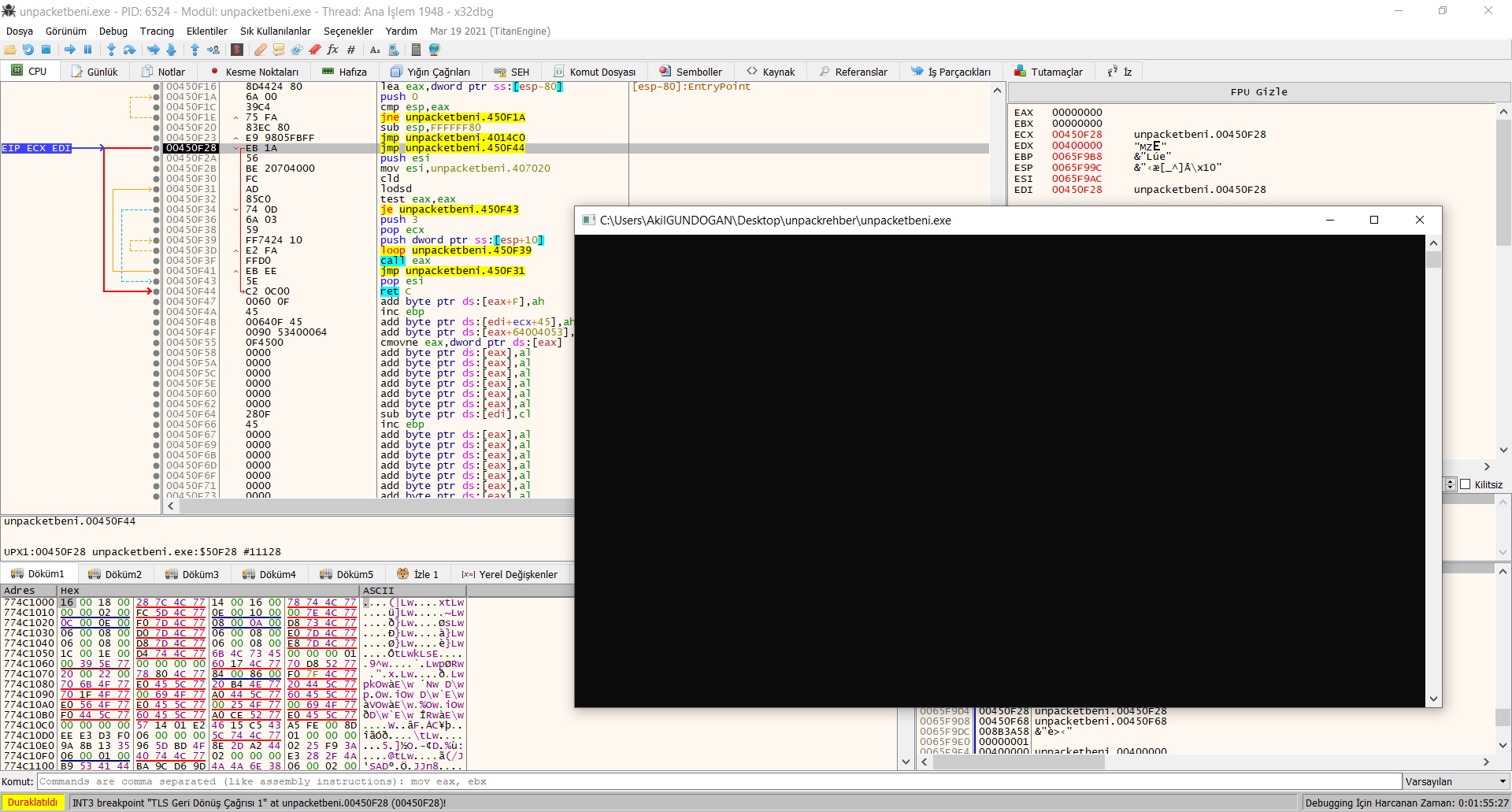Toggle breakpoint dot at address 00450F44
Viewport: 1512px width, 812px height.
tap(157, 291)
